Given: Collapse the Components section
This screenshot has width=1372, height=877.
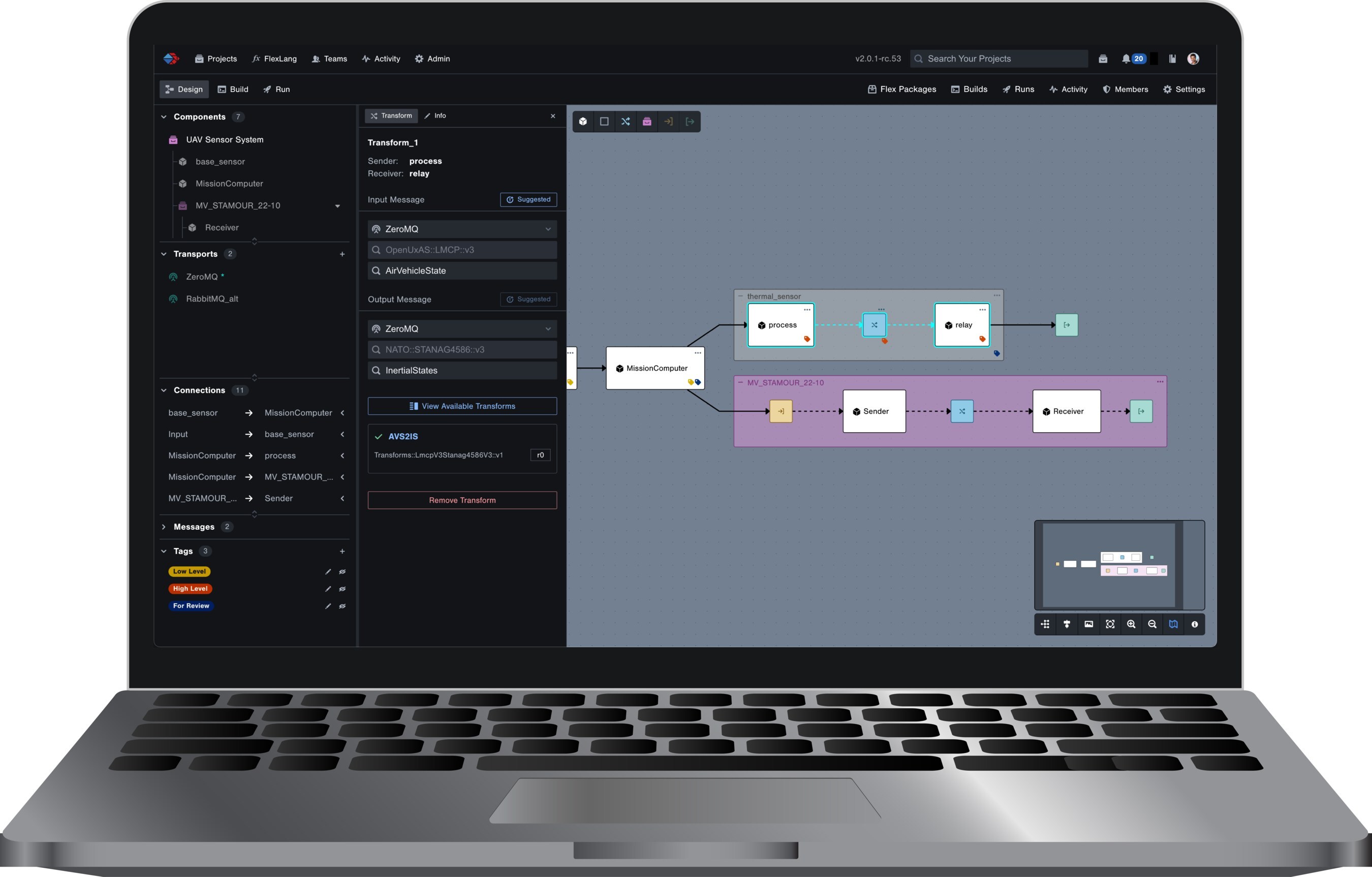Looking at the screenshot, I should pyautogui.click(x=164, y=117).
